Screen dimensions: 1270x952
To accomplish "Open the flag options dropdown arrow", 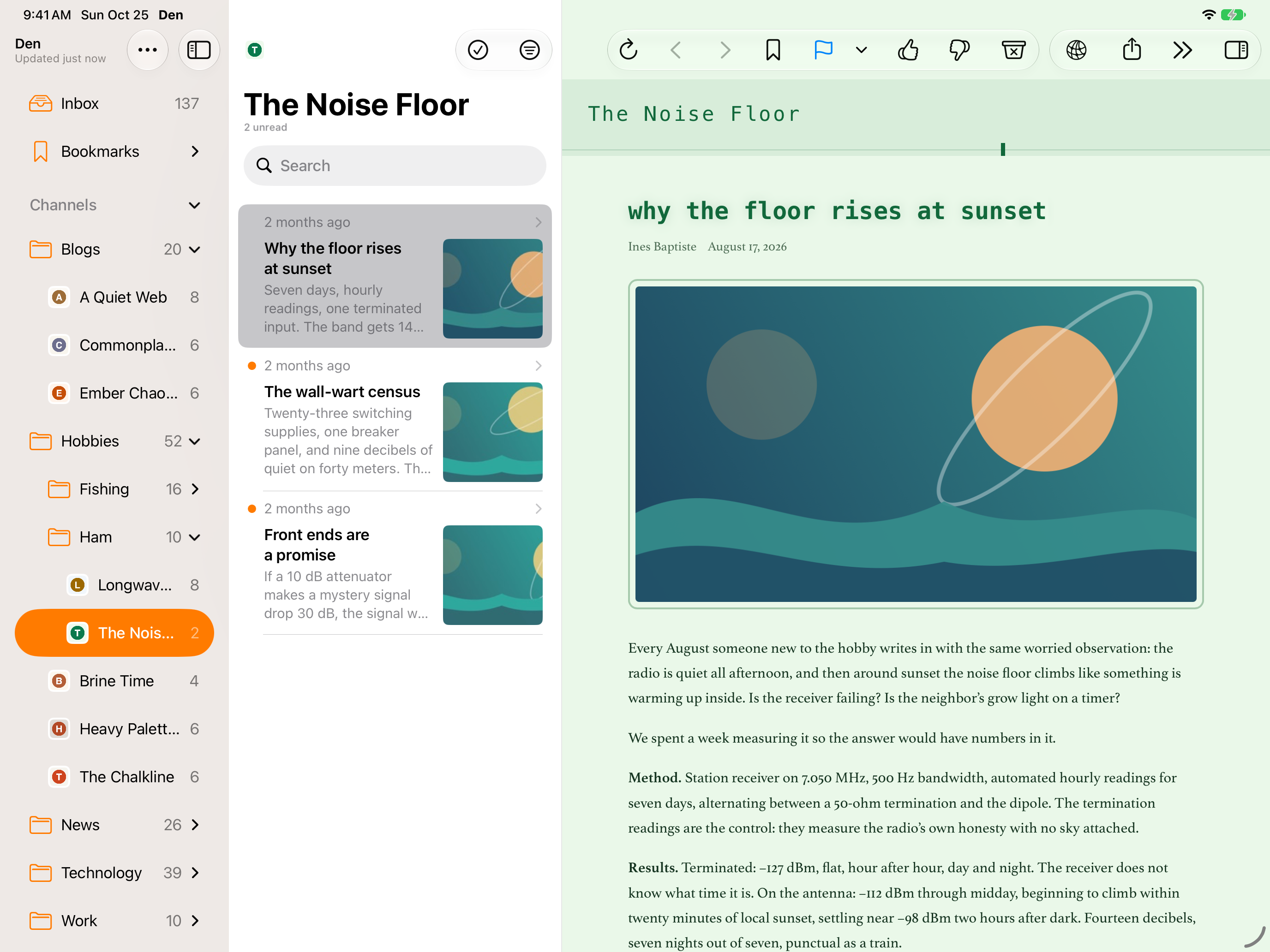I will [x=861, y=50].
